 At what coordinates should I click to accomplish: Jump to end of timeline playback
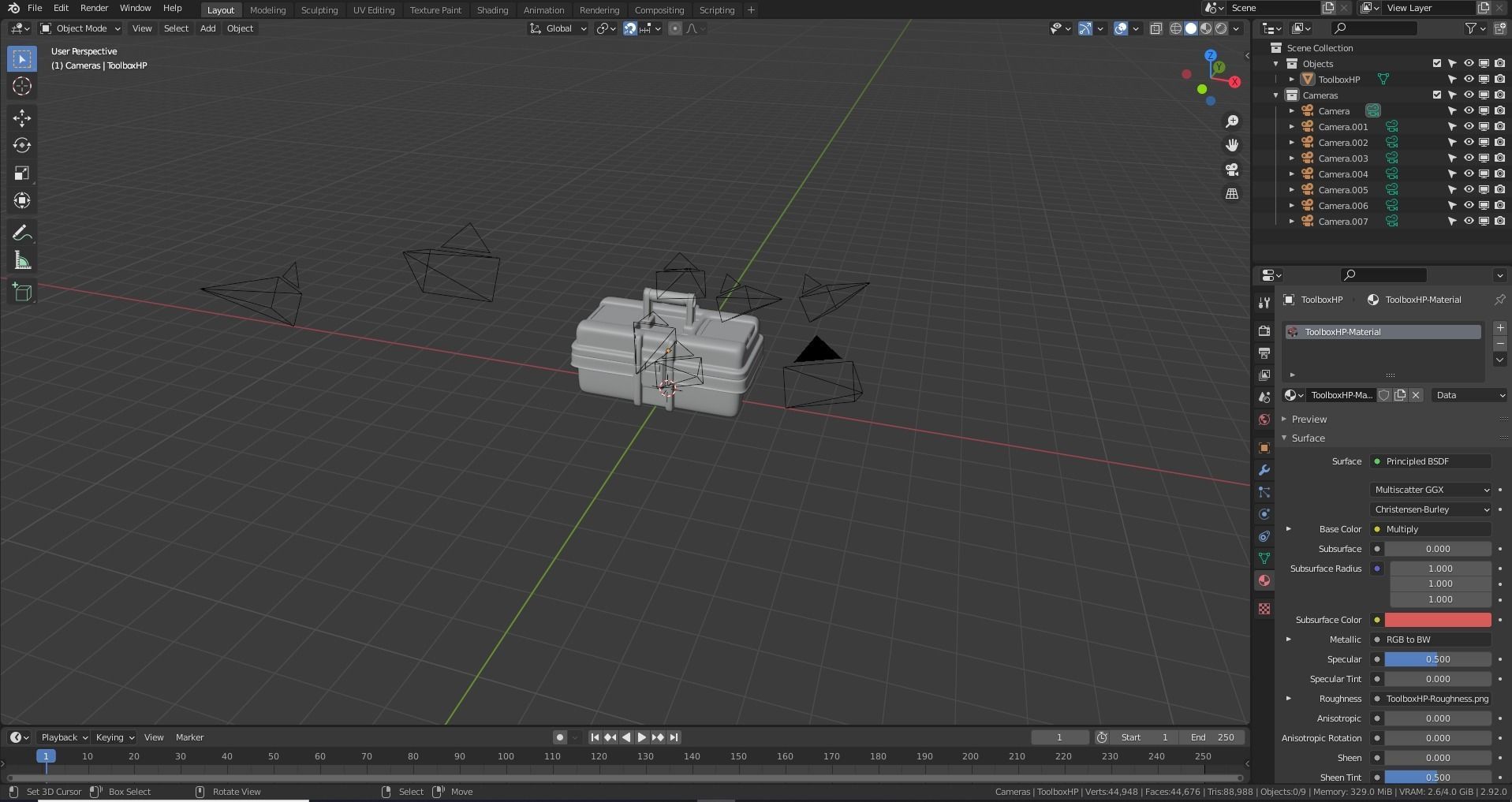[673, 737]
